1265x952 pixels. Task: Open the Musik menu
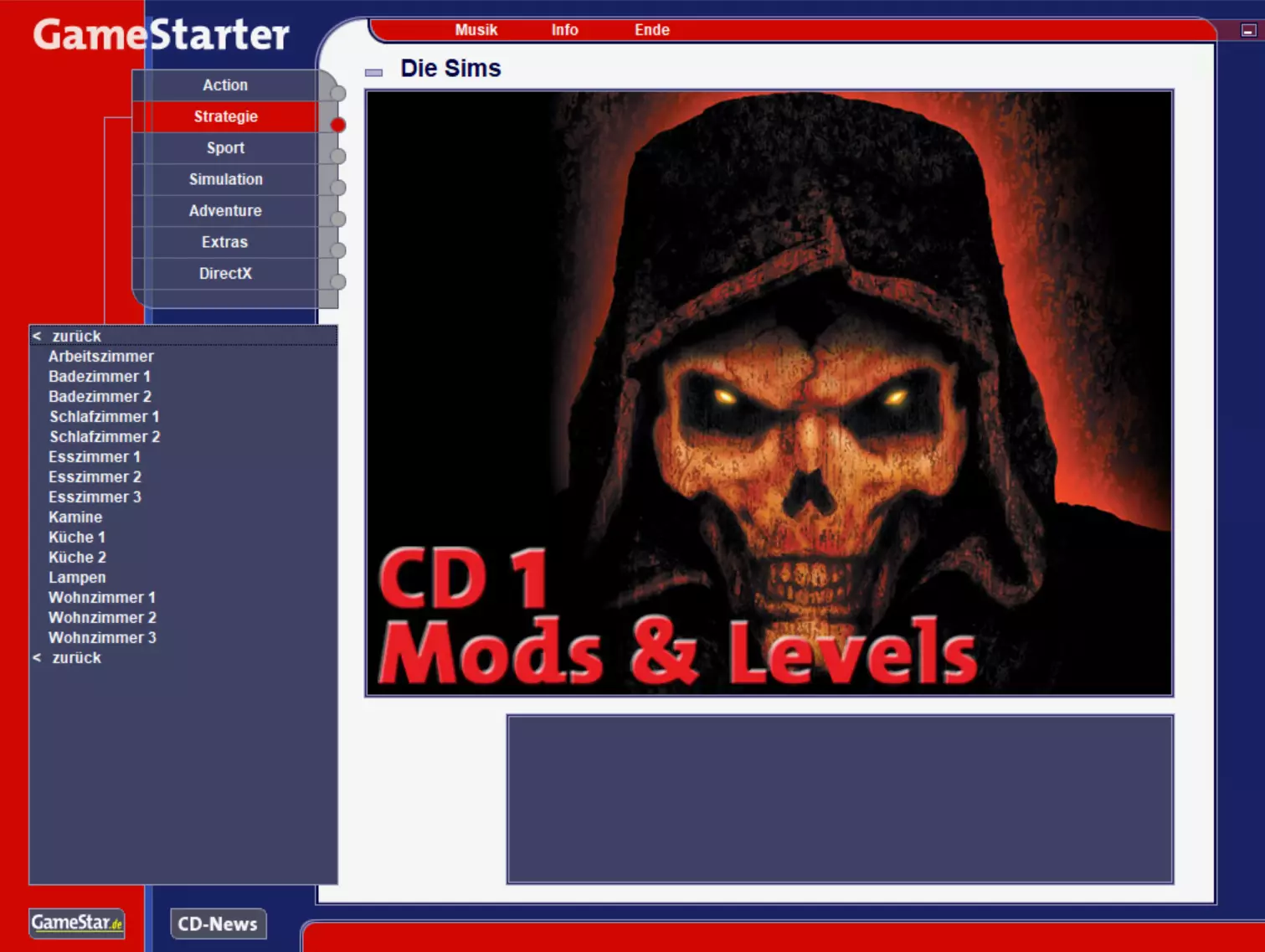[x=476, y=30]
